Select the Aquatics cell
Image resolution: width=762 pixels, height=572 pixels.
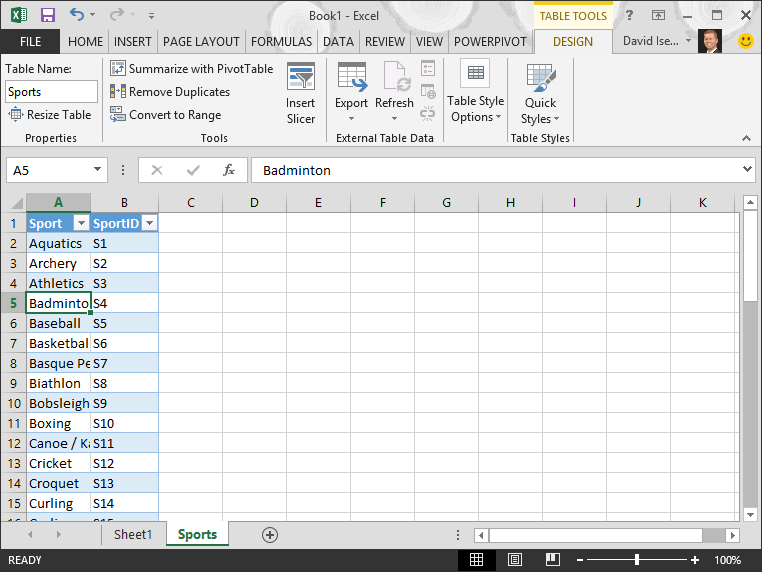(x=58, y=243)
